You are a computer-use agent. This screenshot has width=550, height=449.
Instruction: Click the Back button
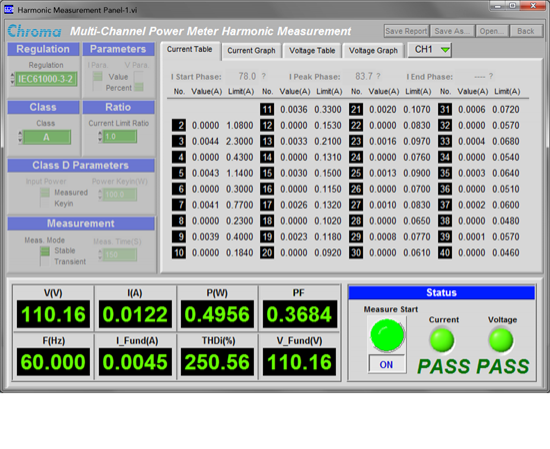pyautogui.click(x=526, y=31)
